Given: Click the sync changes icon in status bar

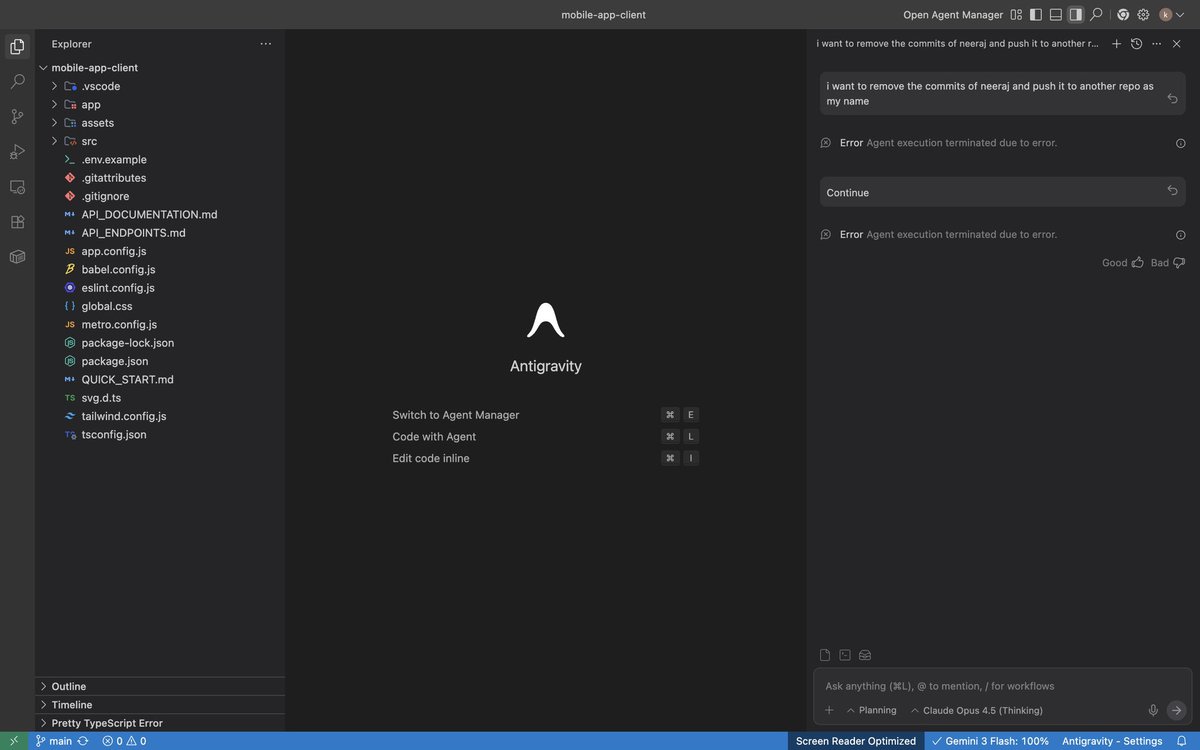Looking at the screenshot, I should pyautogui.click(x=85, y=741).
